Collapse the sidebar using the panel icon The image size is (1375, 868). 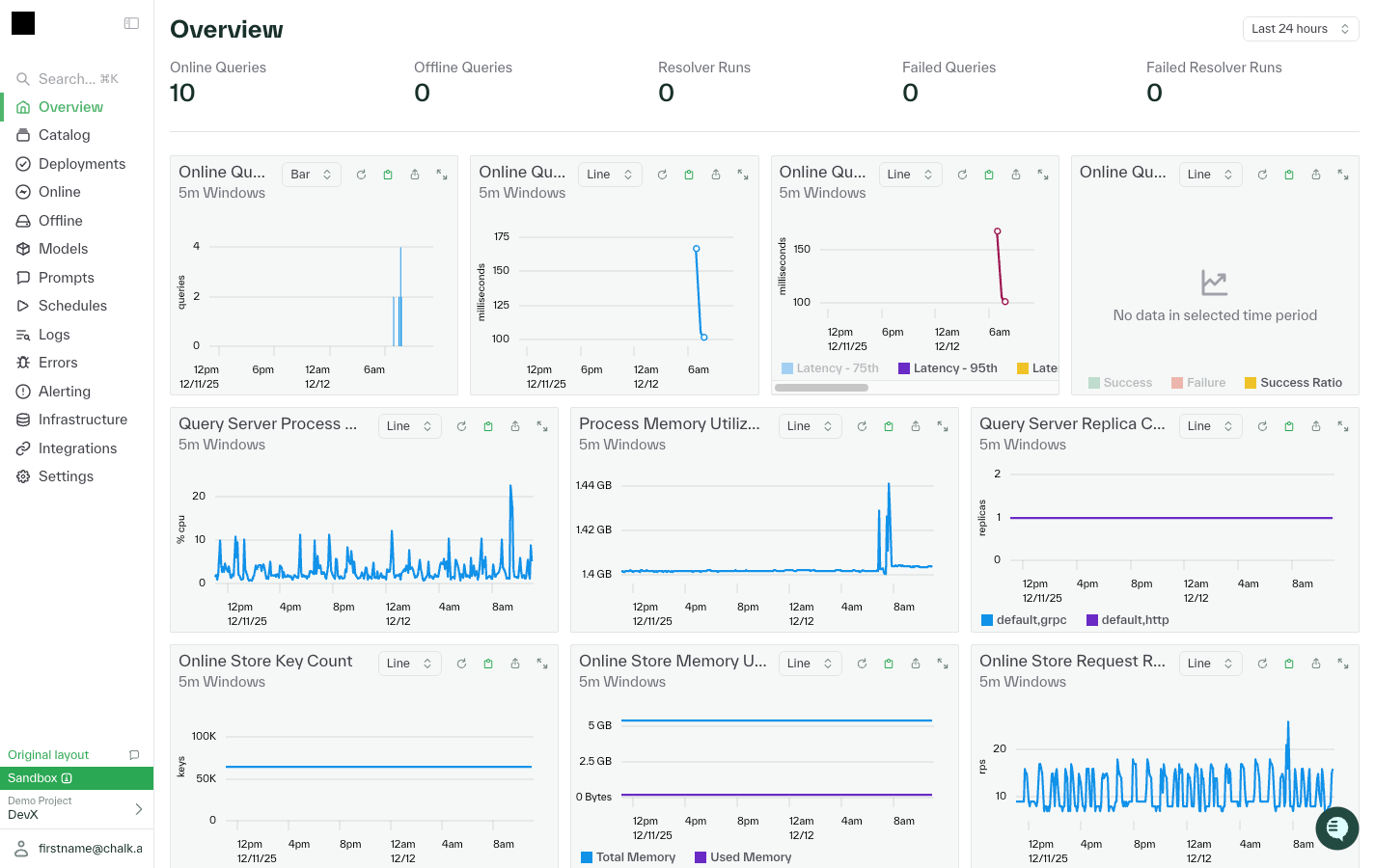(x=131, y=23)
